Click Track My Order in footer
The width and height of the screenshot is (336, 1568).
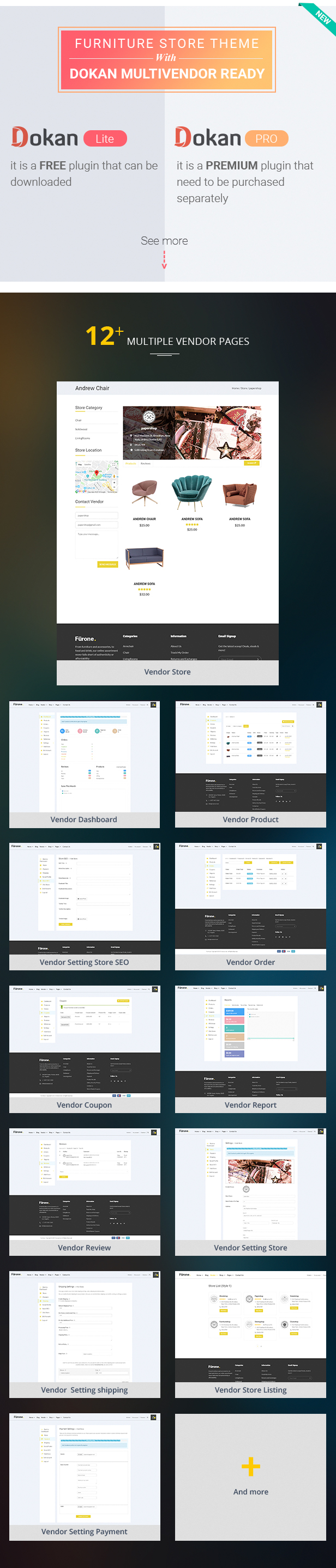(179, 653)
